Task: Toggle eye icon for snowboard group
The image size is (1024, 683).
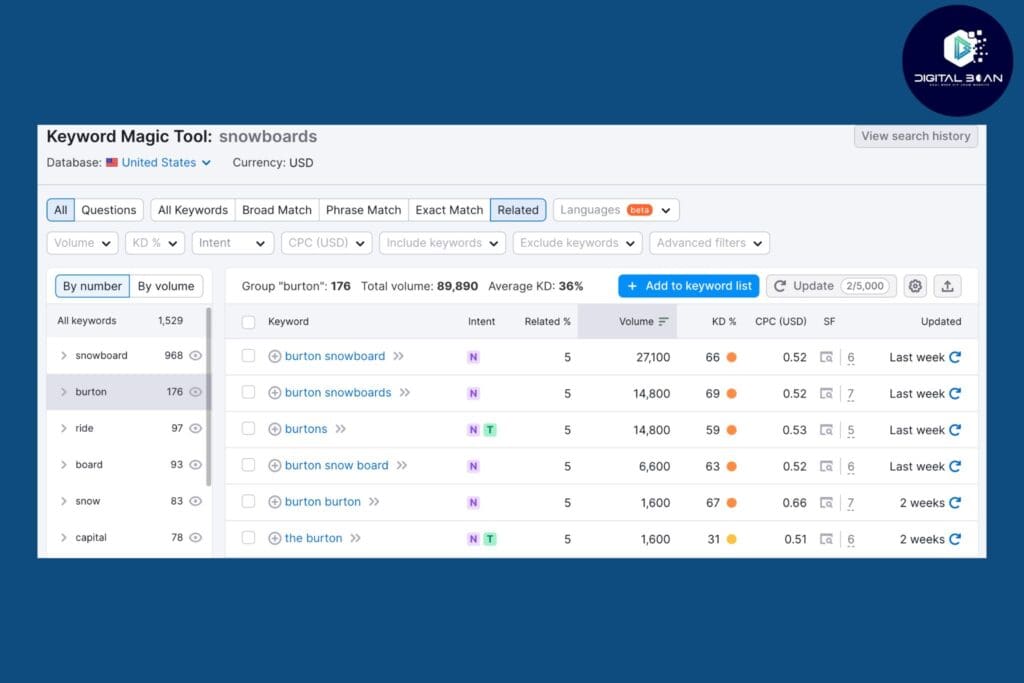Action: pyautogui.click(x=196, y=356)
